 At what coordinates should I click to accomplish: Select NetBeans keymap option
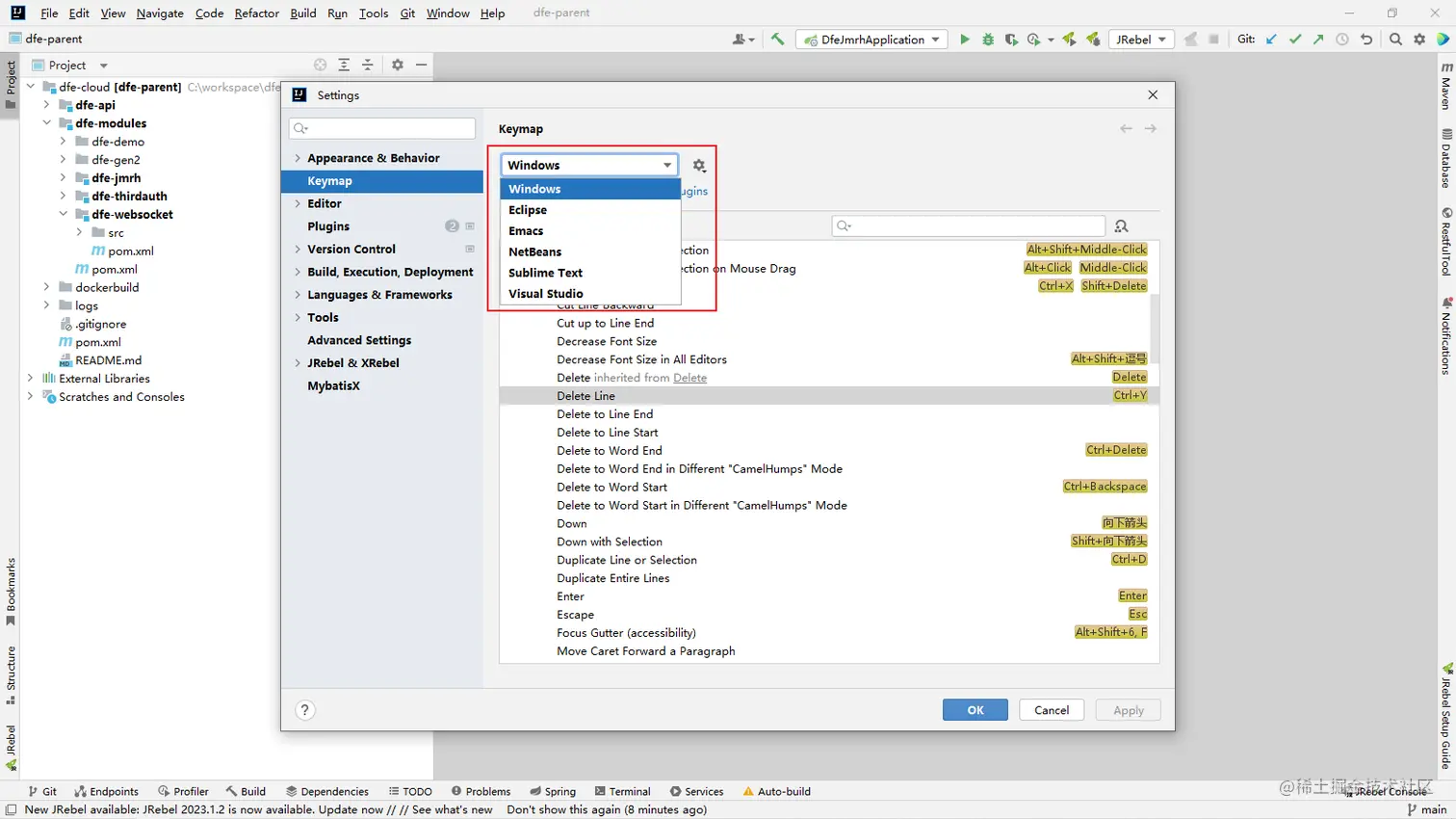click(x=590, y=251)
